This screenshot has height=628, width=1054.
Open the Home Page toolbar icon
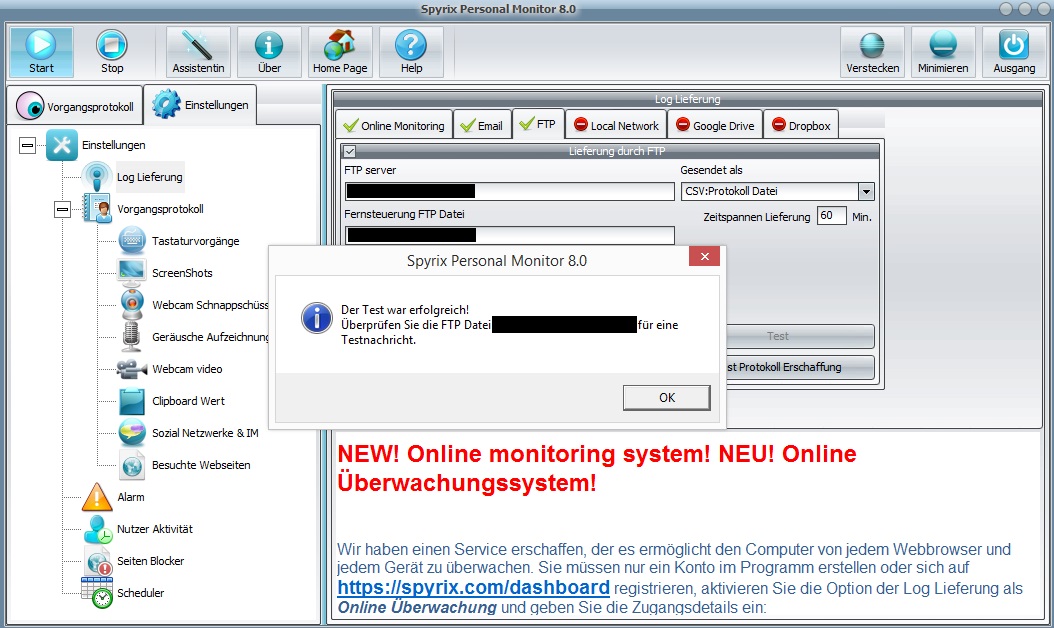(x=340, y=46)
